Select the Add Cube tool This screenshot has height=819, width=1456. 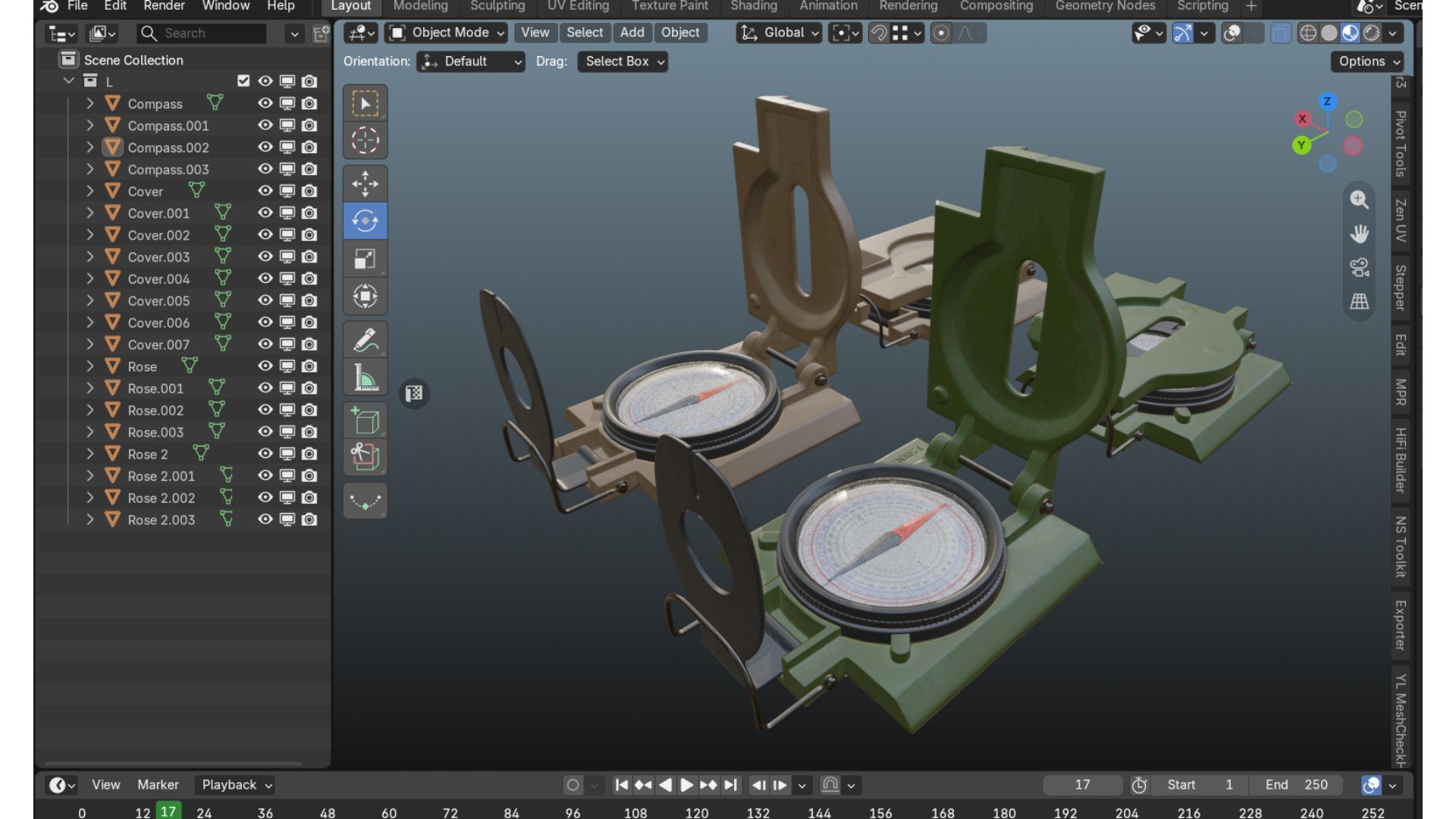pos(365,420)
